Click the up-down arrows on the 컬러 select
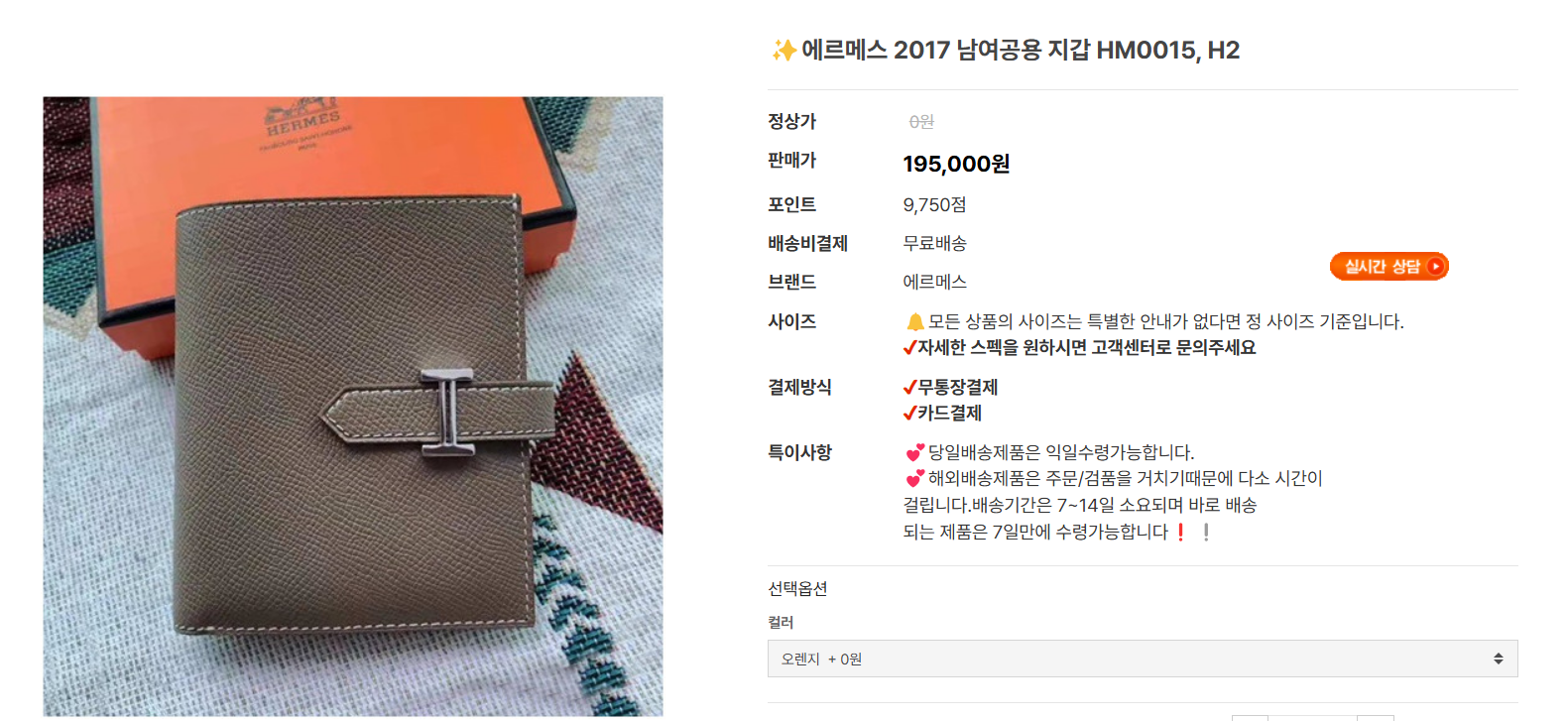This screenshot has width=1568, height=721. pos(1499,659)
